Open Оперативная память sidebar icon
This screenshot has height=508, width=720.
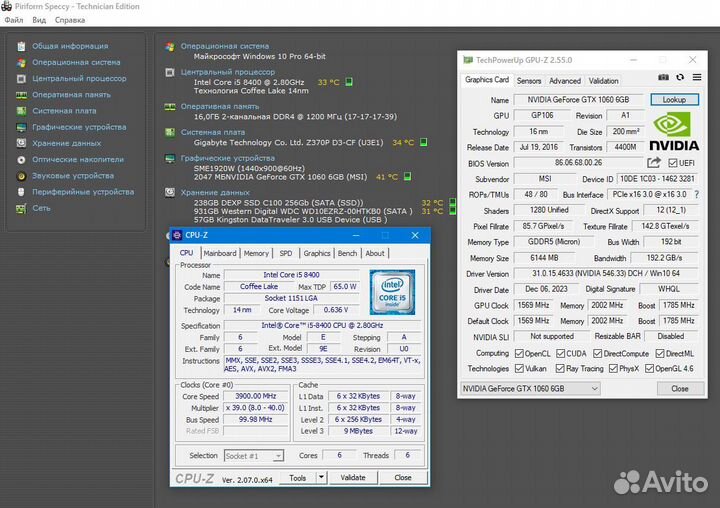tap(21, 95)
